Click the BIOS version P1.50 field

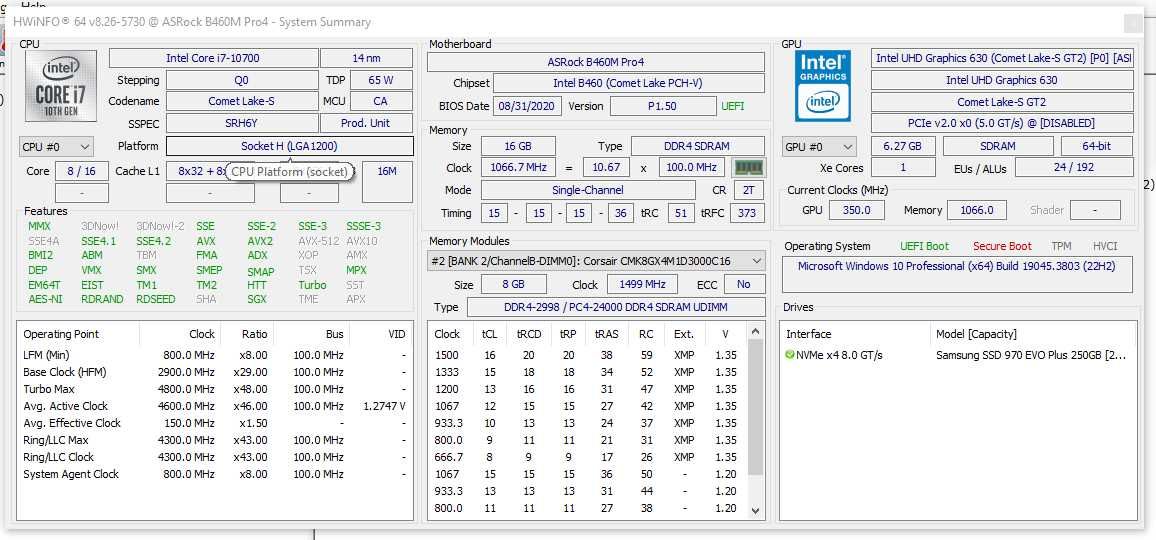click(662, 105)
